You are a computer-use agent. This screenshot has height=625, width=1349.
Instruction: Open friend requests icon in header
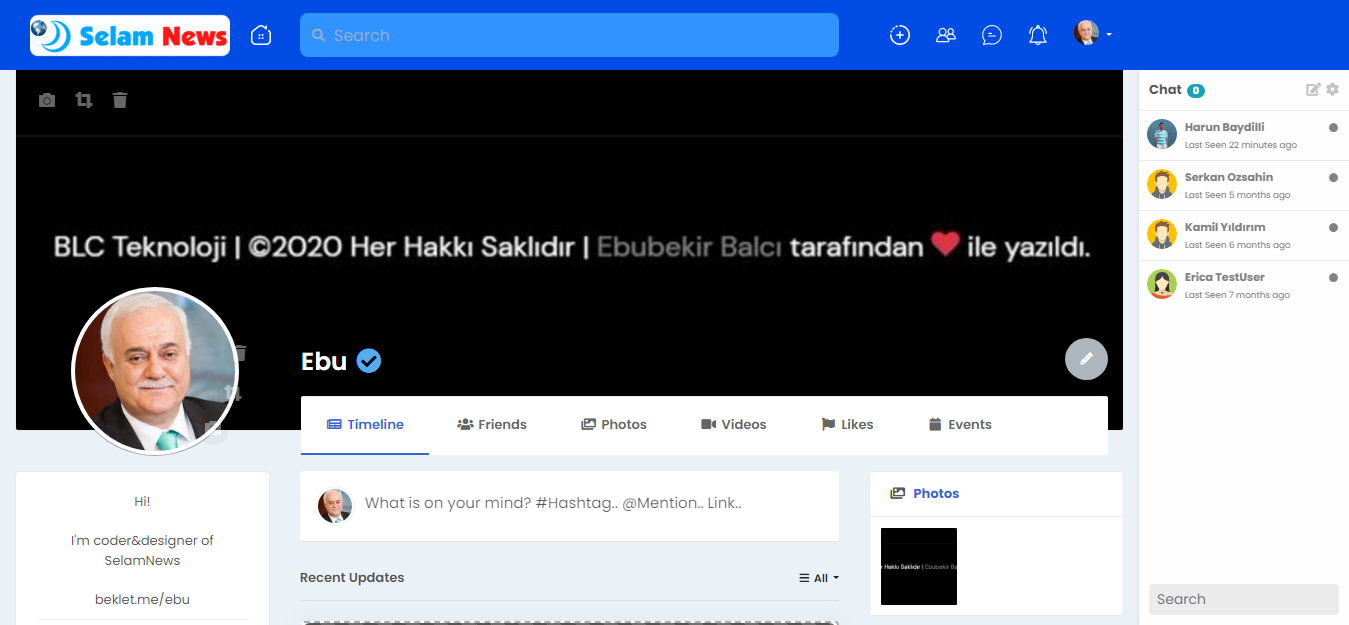point(945,35)
